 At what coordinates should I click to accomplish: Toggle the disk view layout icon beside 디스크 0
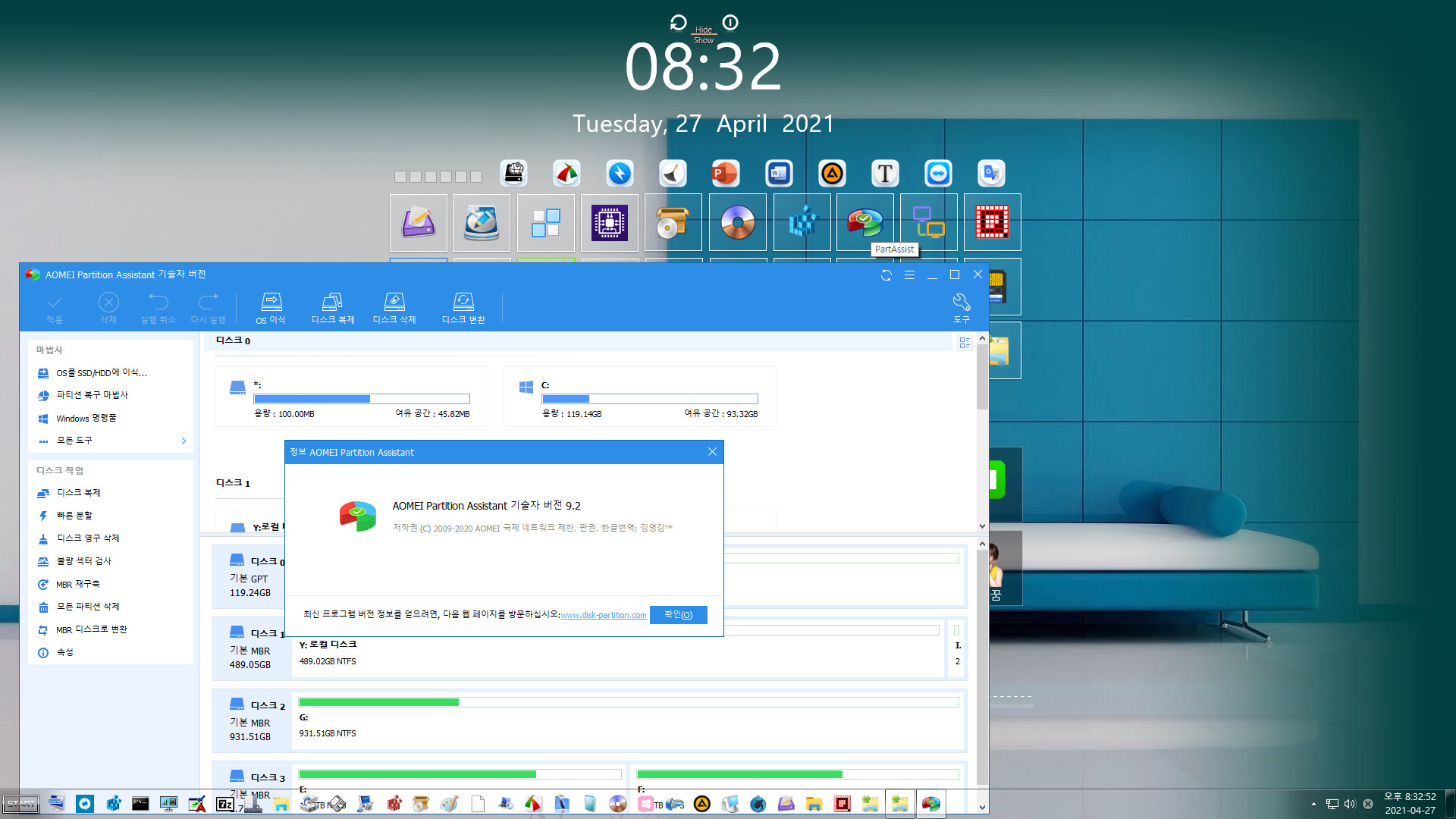point(965,343)
